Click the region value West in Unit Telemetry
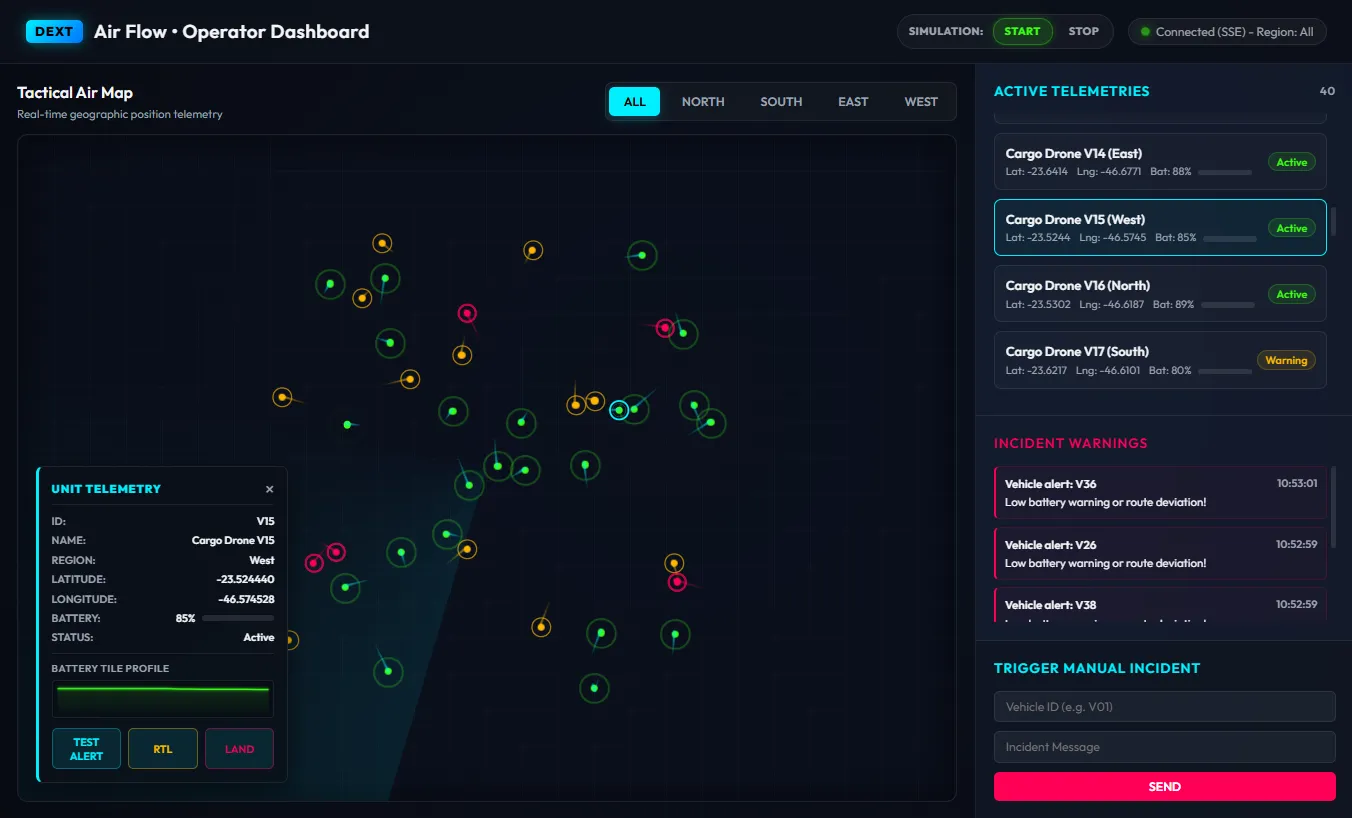The width and height of the screenshot is (1352, 818). 262,560
